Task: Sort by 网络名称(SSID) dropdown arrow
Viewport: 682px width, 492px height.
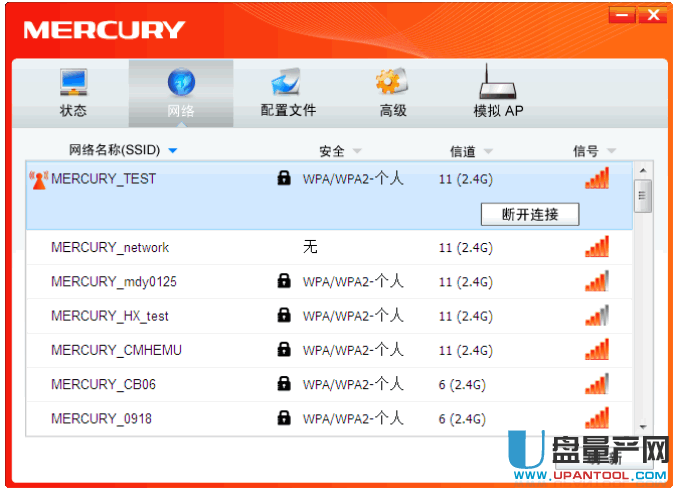Action: [173, 151]
